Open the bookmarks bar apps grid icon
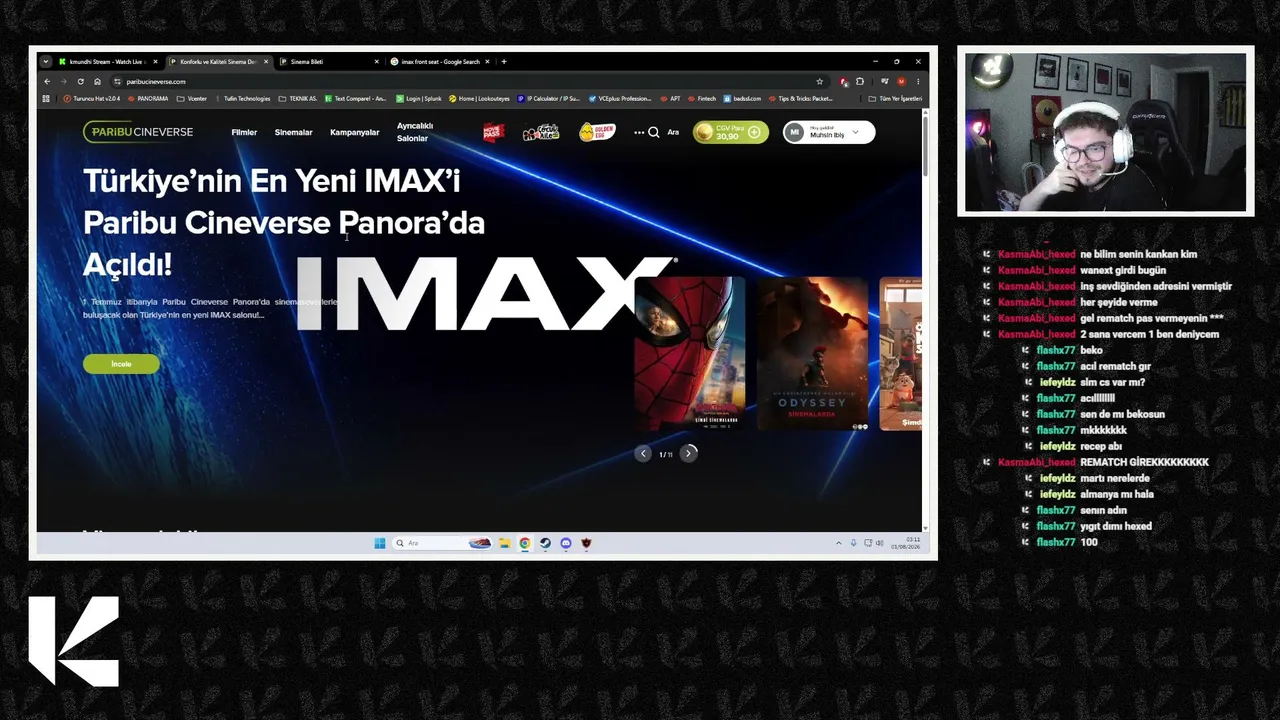Screen dimensions: 1280x720 pyautogui.click(x=46, y=99)
